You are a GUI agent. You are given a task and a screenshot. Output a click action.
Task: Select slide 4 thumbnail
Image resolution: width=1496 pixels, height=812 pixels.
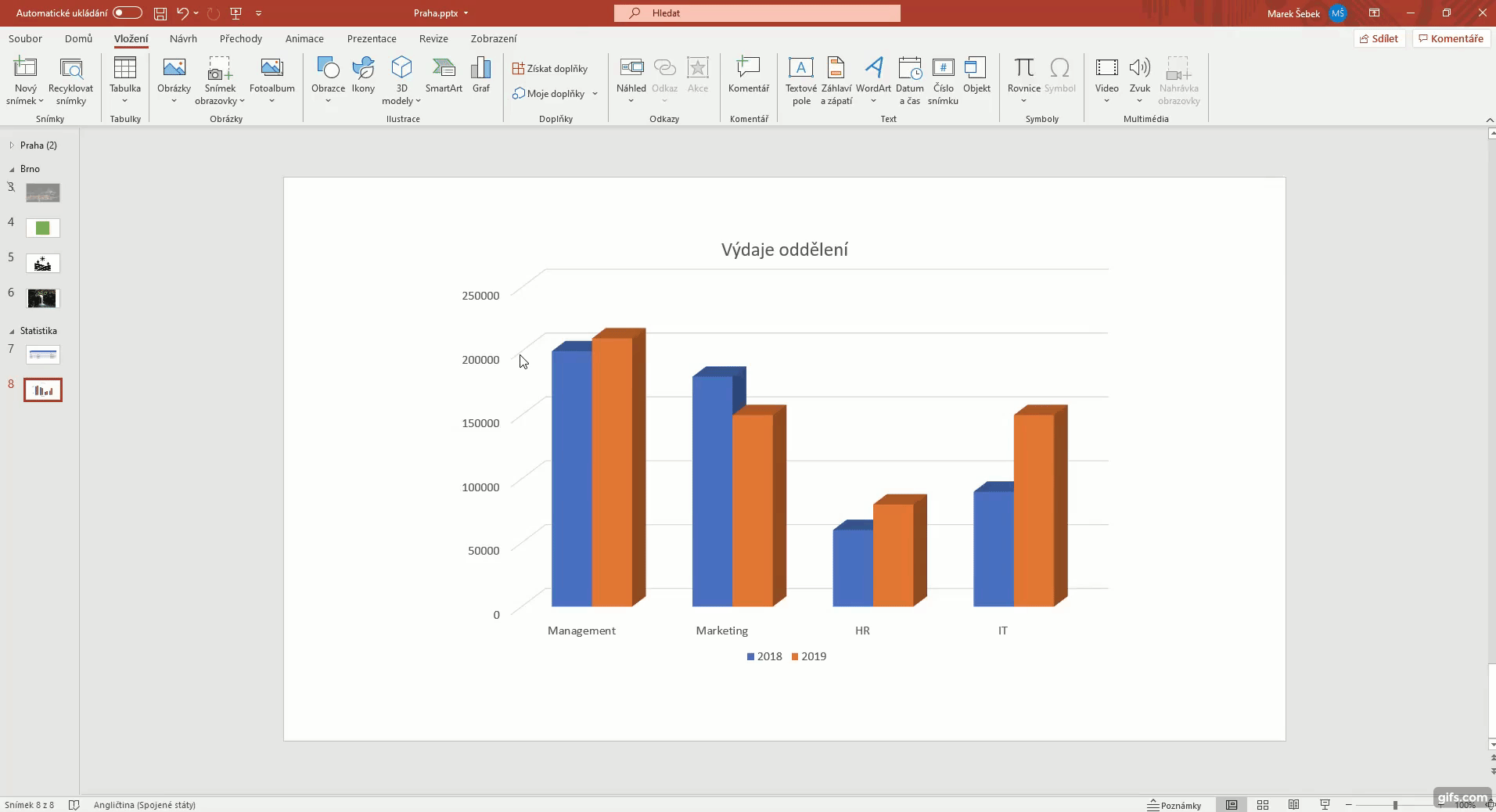tap(43, 228)
